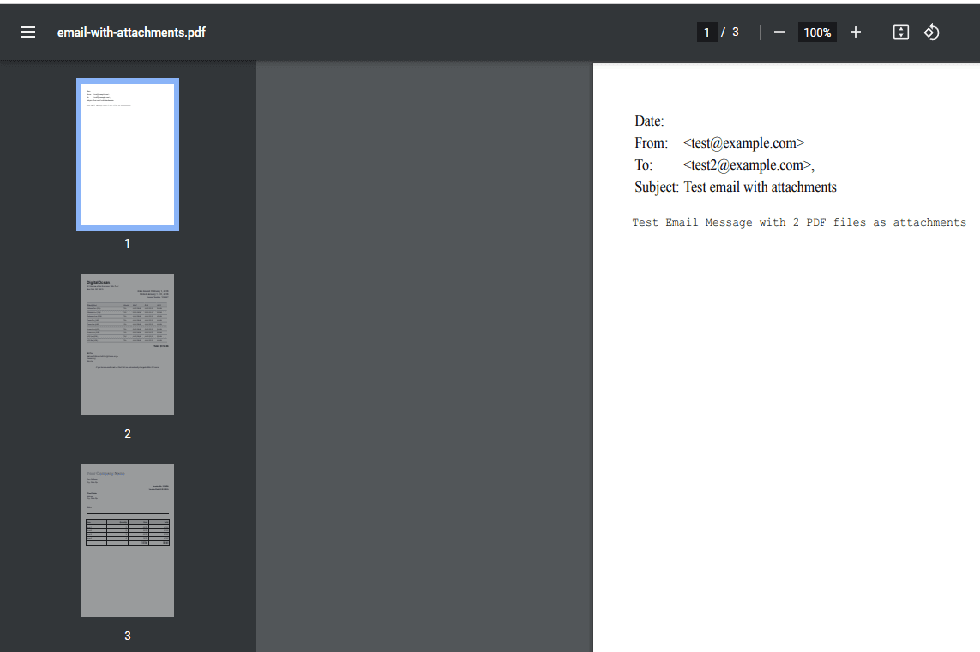Click the total page count in the toolbar
The height and width of the screenshot is (652, 980).
pyautogui.click(x=735, y=32)
